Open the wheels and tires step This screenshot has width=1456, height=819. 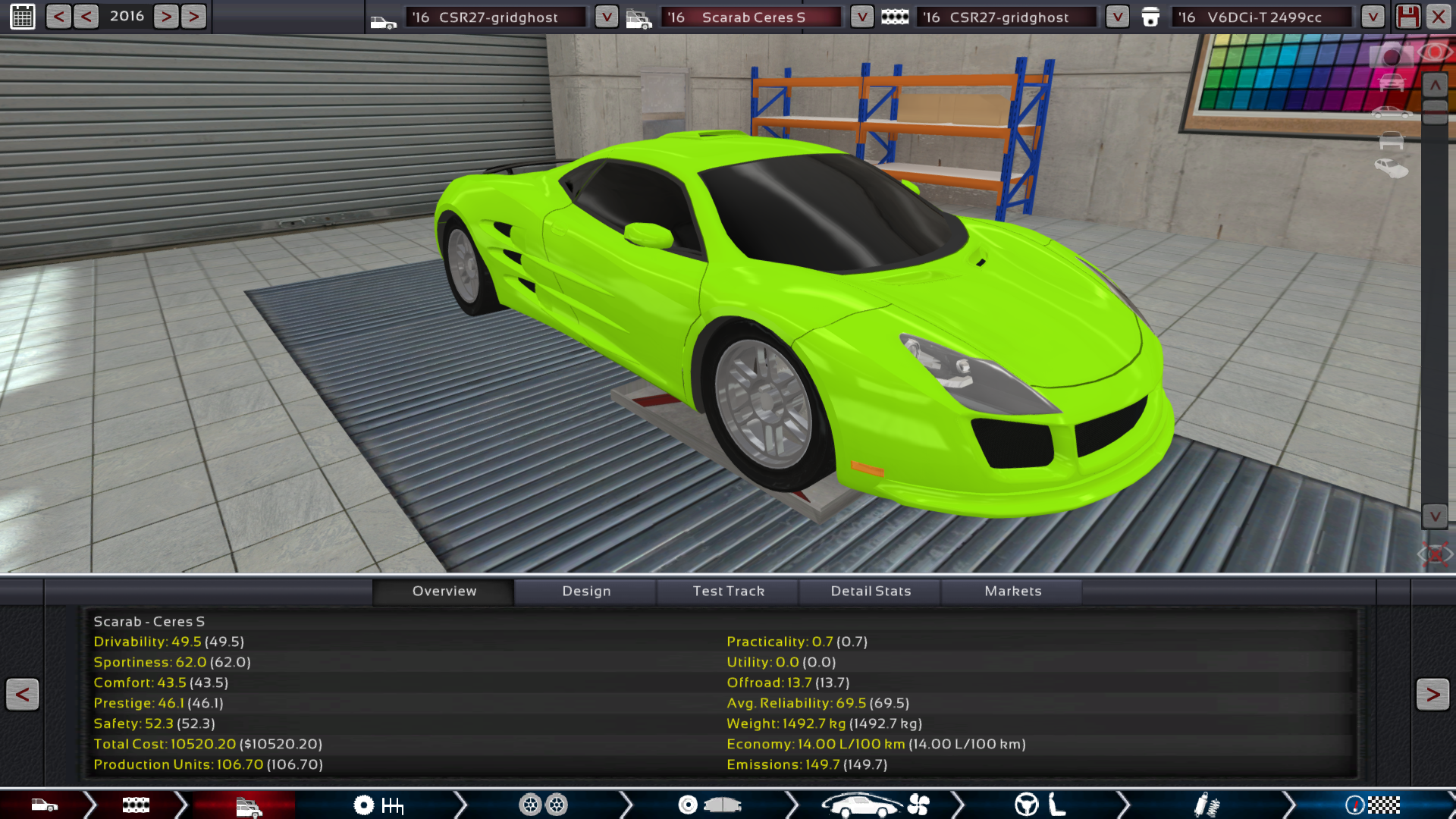pos(543,805)
